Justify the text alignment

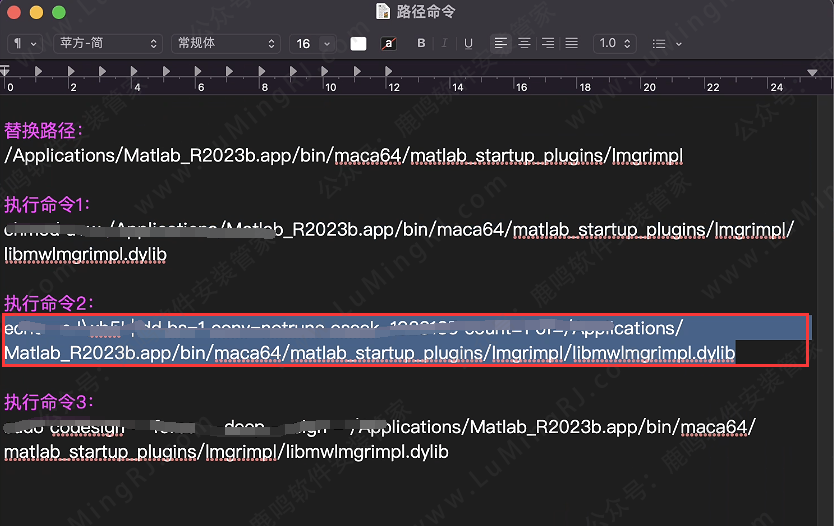coord(571,43)
